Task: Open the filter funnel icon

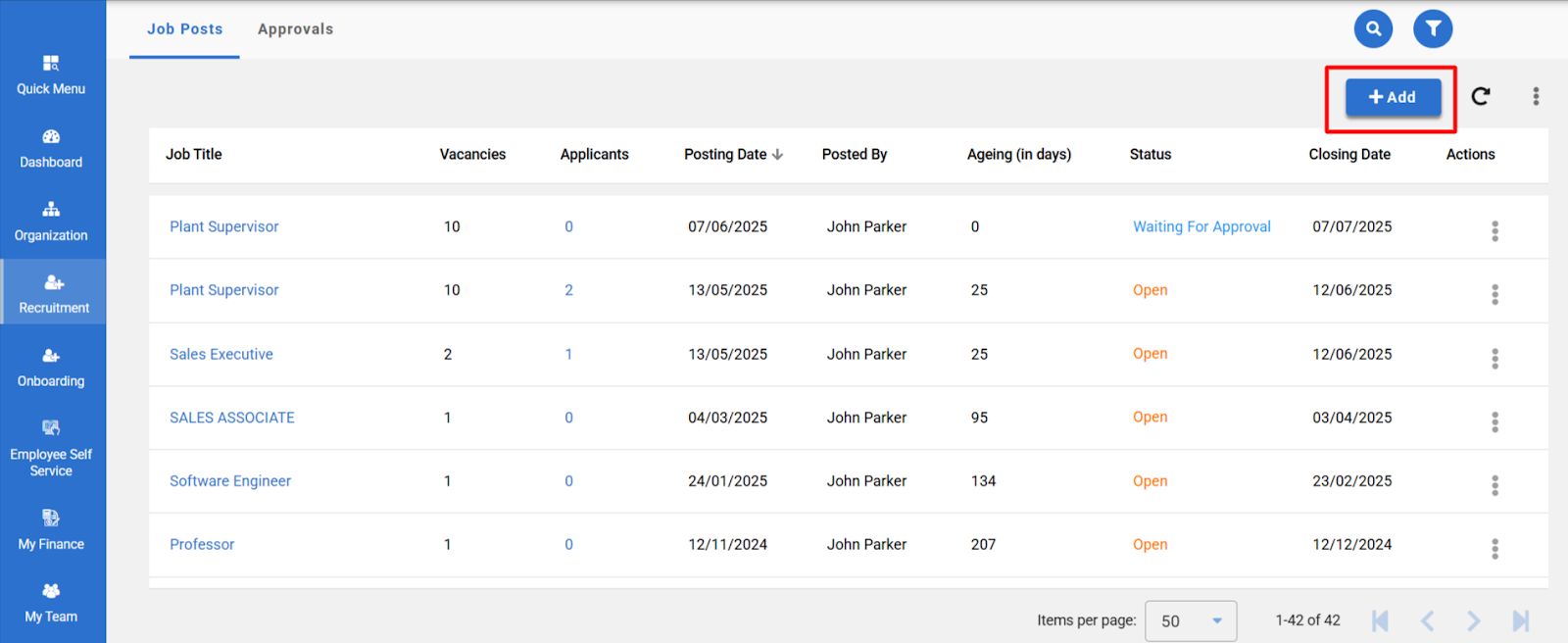Action: tap(1432, 29)
